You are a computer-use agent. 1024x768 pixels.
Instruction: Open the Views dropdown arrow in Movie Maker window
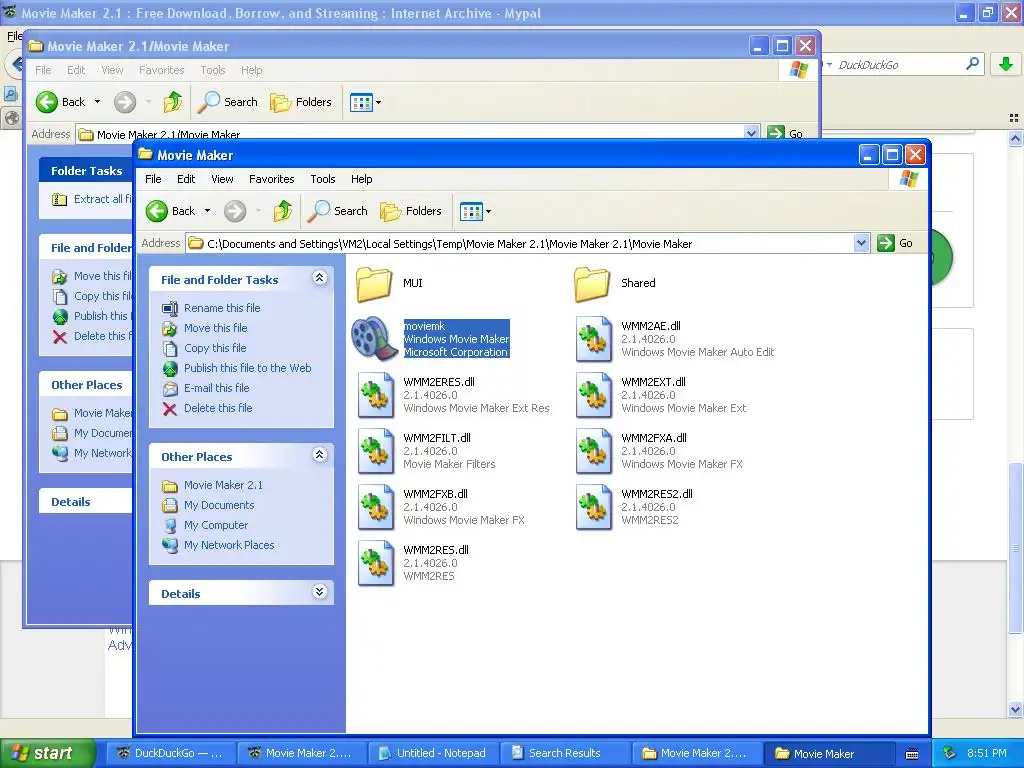[x=488, y=212]
